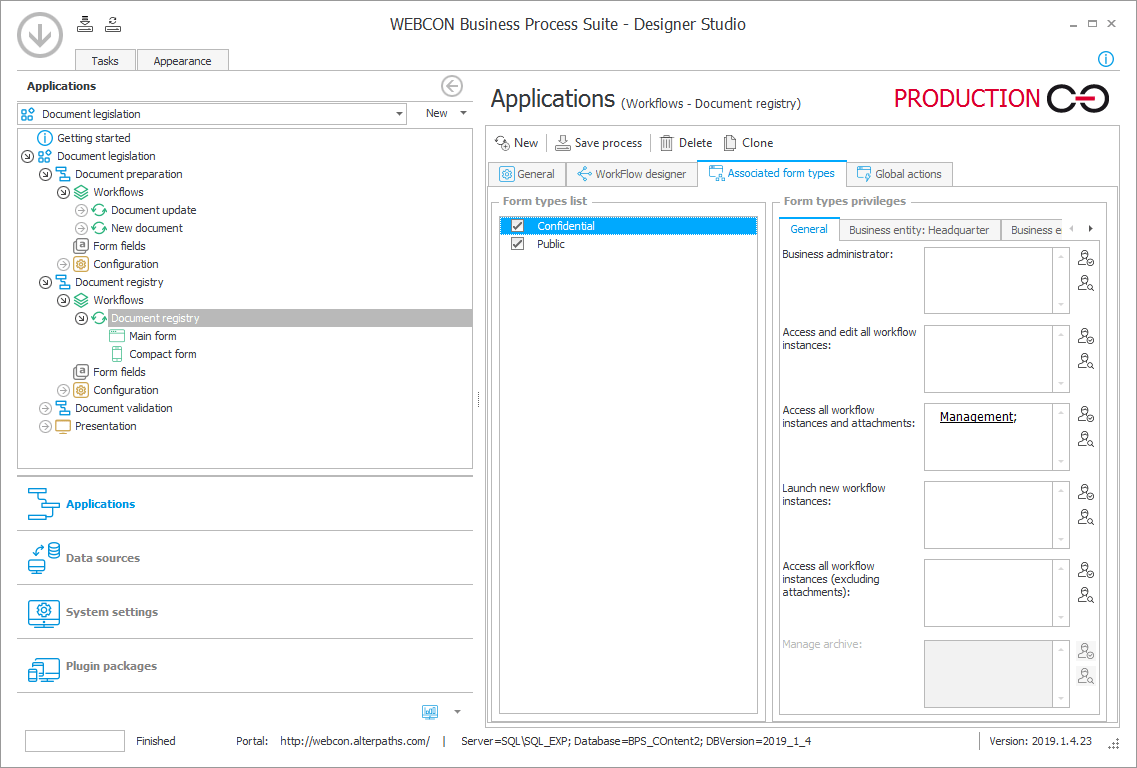Viewport: 1137px width, 768px height.
Task: Click the empty field in status bar
Action: click(75, 740)
